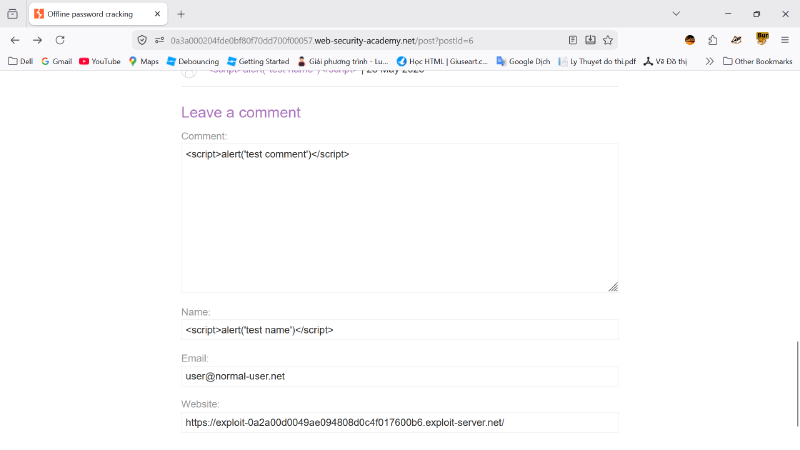Restore down the browser window

757,14
